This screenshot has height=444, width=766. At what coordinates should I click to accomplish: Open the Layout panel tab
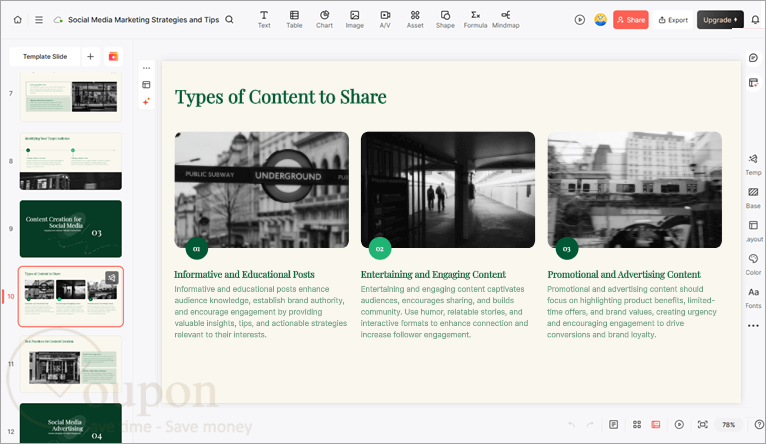point(753,231)
